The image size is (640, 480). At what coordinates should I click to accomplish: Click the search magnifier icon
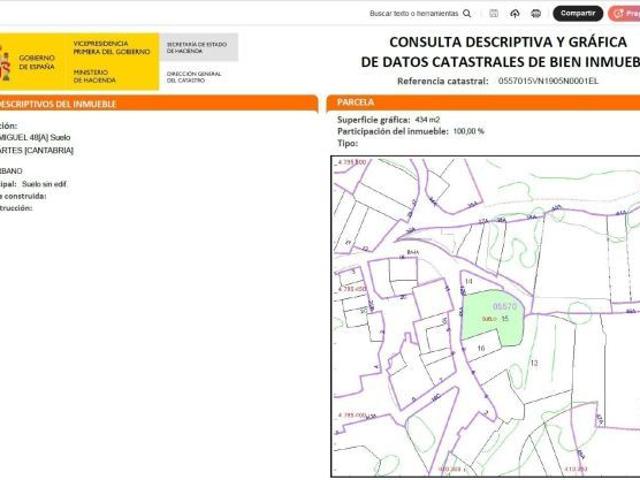pos(468,14)
